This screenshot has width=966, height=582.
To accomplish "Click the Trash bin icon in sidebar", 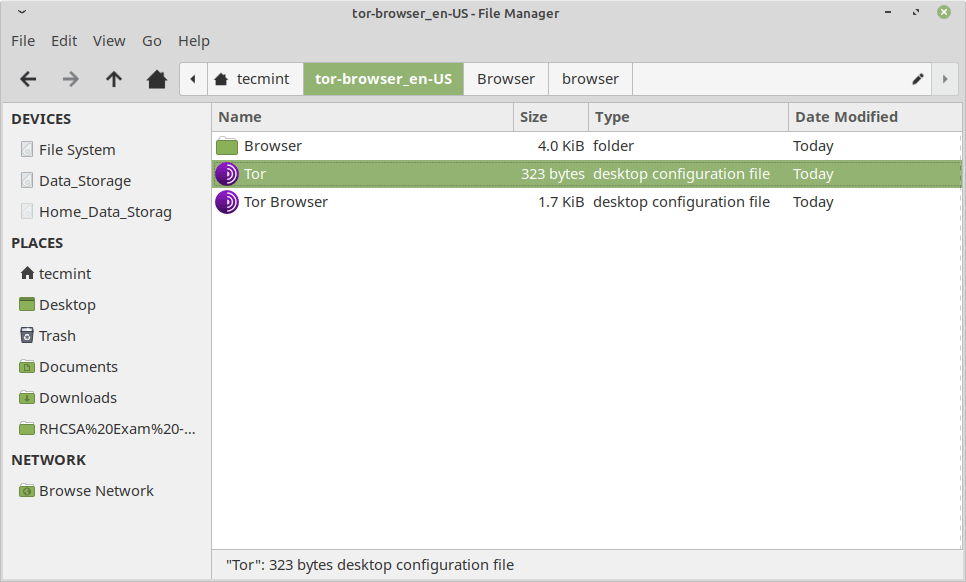I will pyautogui.click(x=26, y=335).
